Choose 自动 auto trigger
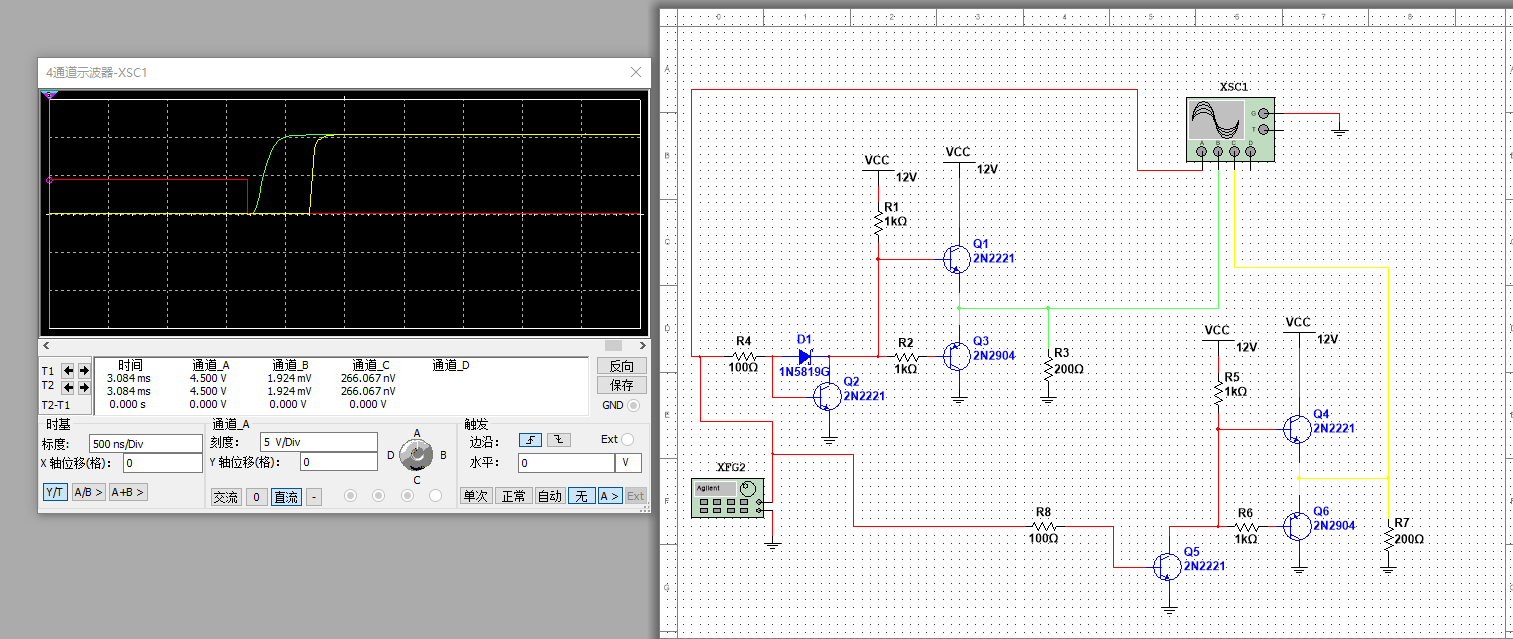 (549, 496)
